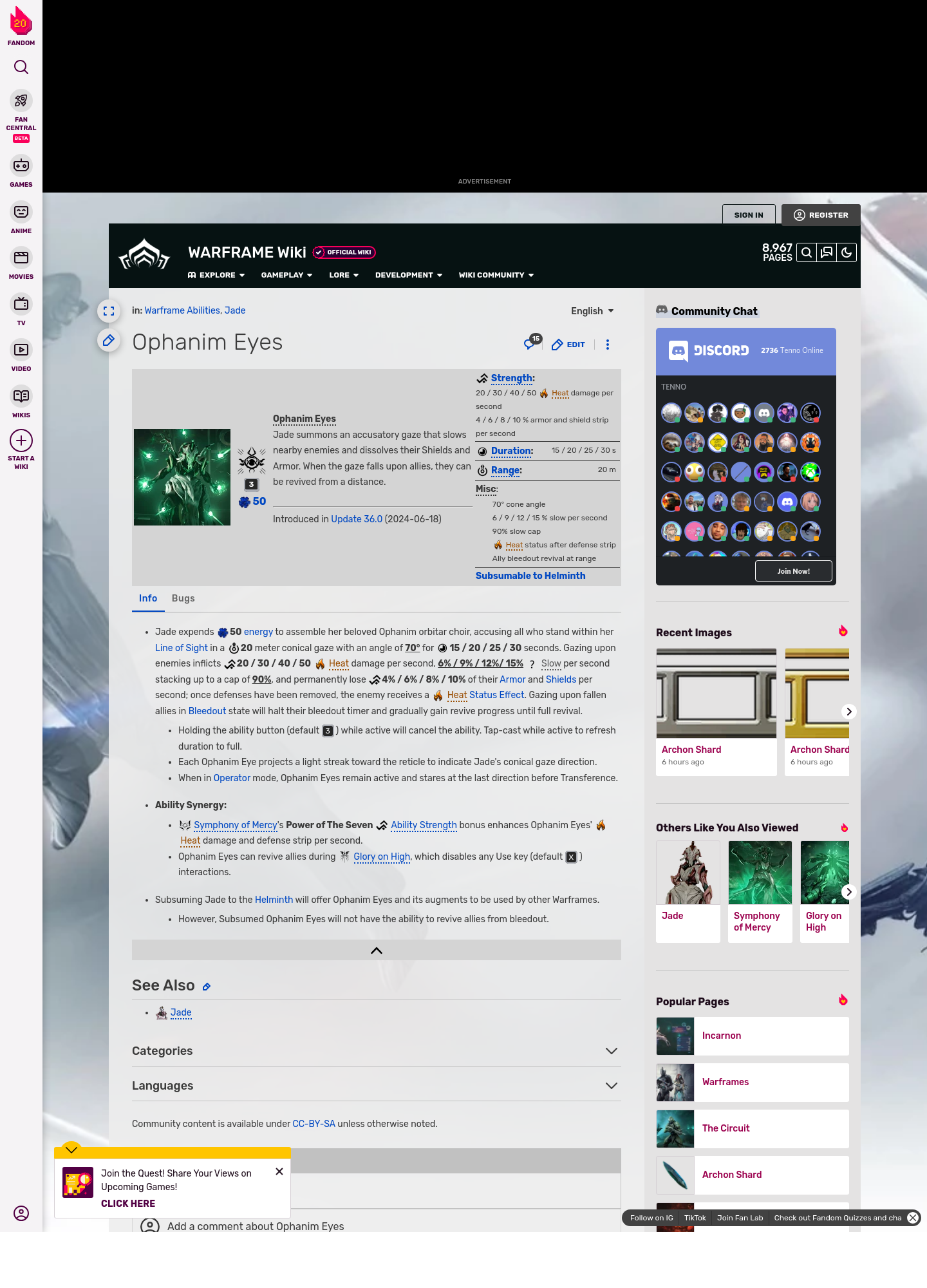Open search in Fandom sidebar
Viewport: 927px width, 1288px height.
tap(21, 67)
